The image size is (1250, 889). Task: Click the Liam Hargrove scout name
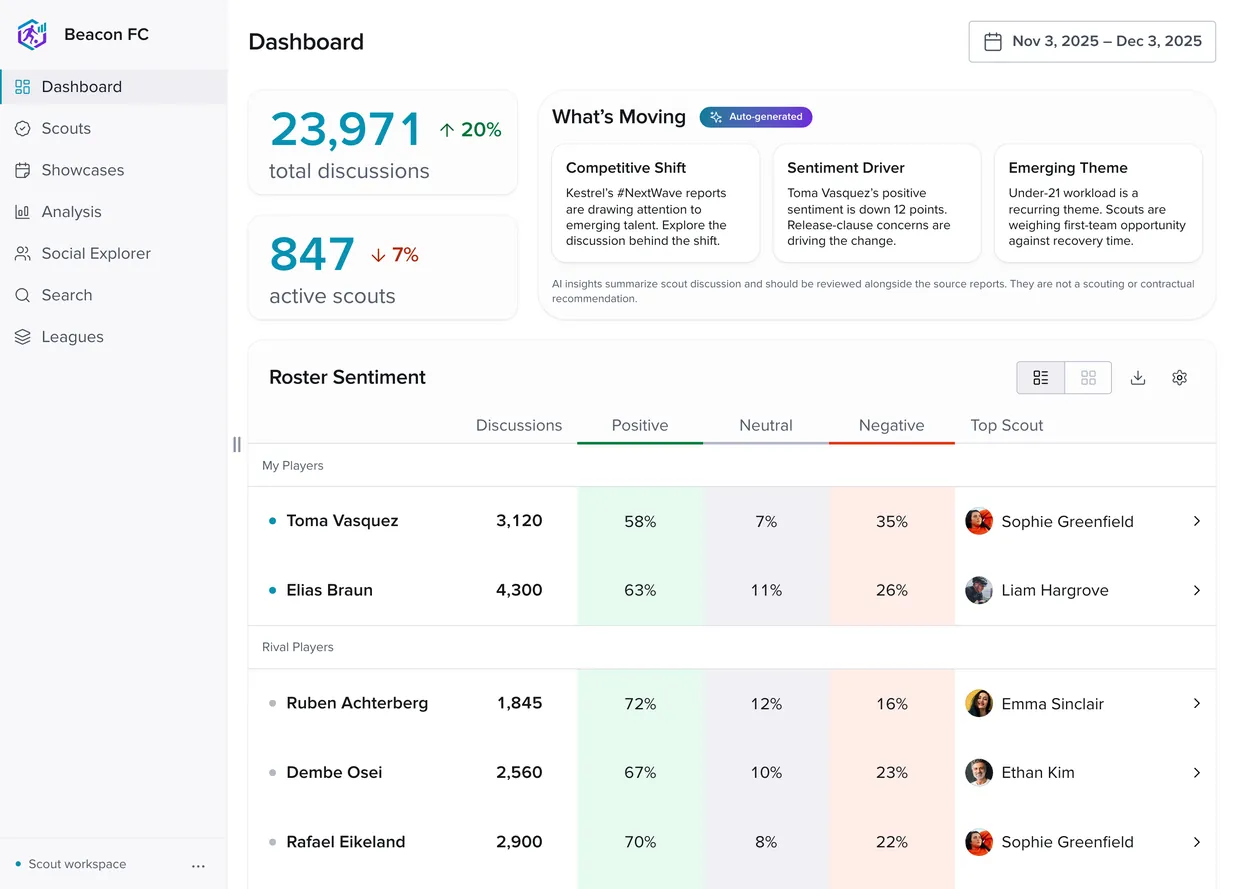[1055, 590]
